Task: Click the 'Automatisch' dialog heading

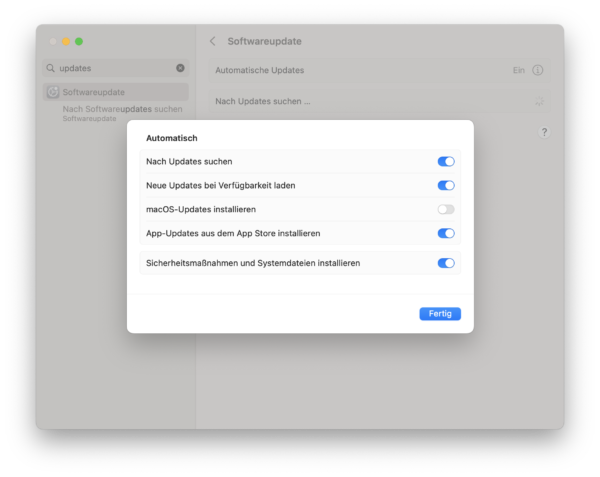Action: pos(172,138)
